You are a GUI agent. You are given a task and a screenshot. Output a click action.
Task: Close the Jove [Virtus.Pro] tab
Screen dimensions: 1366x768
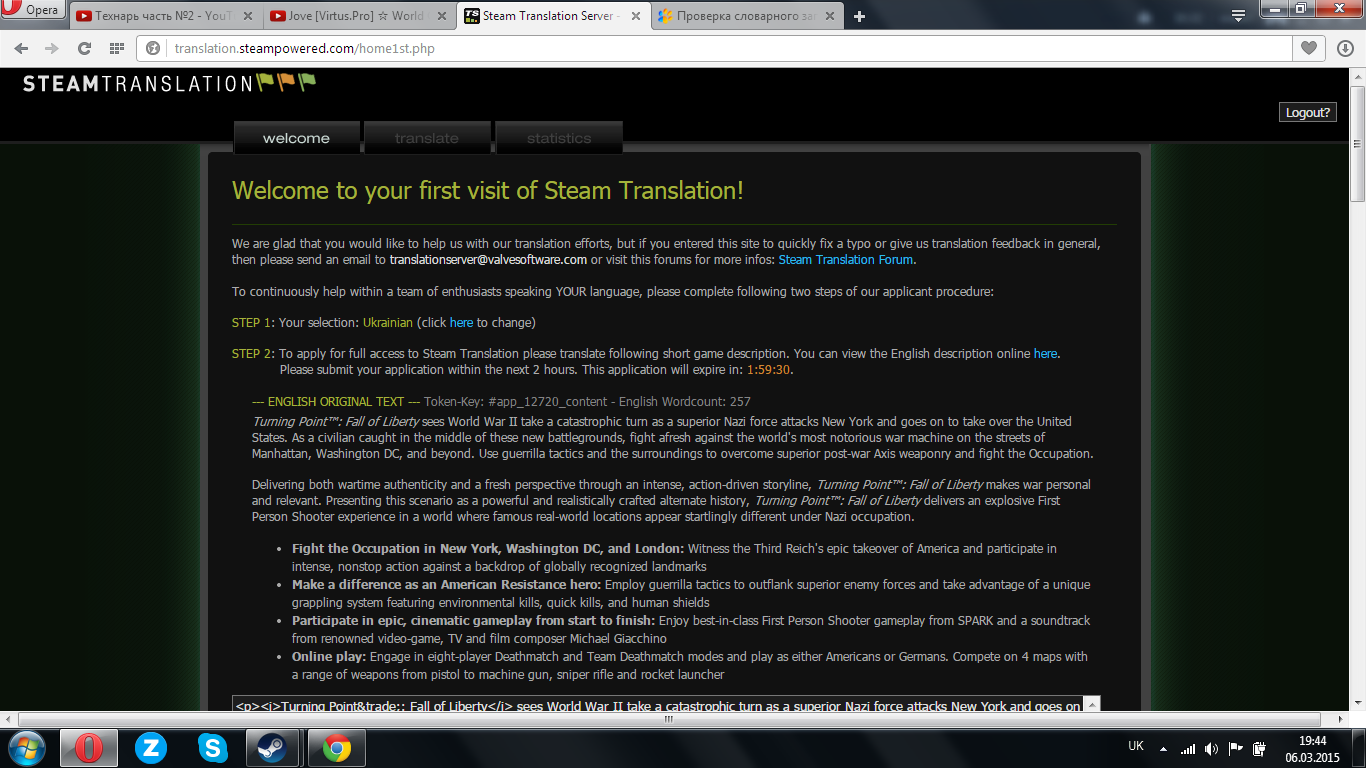pyautogui.click(x=443, y=16)
